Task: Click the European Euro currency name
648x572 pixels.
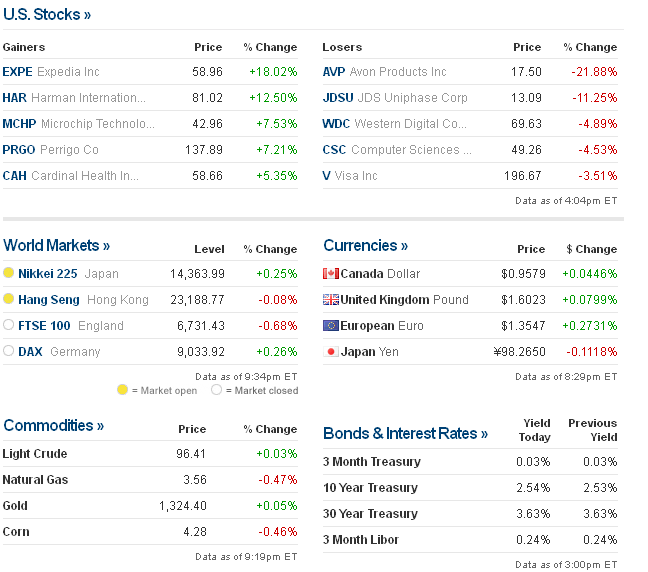Action: point(382,326)
